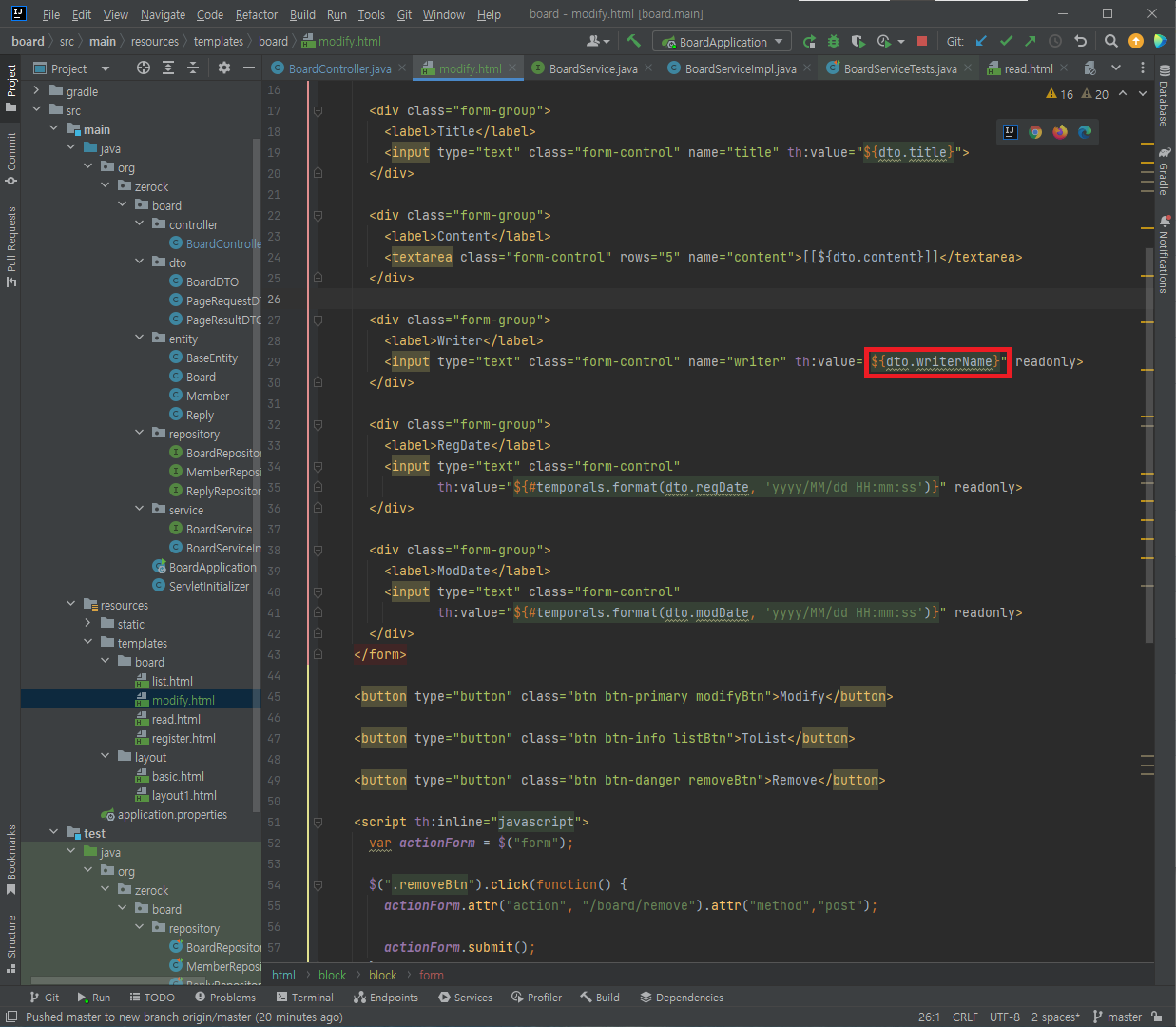Open Search Everywhere magnifier icon
The width and height of the screenshot is (1176, 1027).
point(1110,41)
